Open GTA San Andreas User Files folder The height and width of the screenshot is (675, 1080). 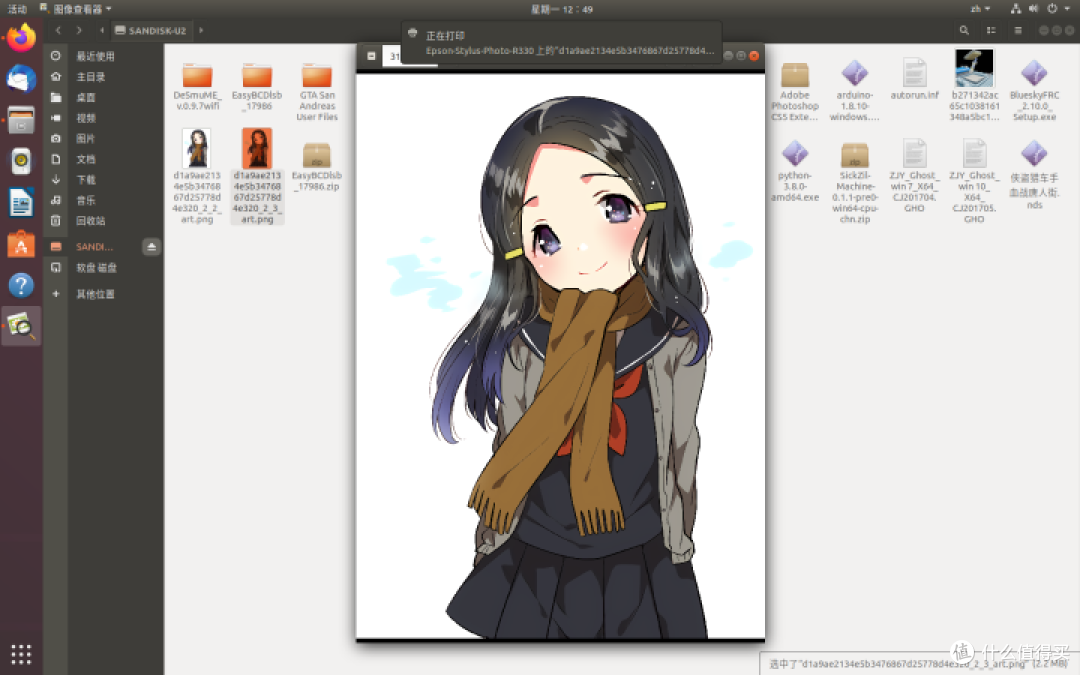(x=317, y=92)
